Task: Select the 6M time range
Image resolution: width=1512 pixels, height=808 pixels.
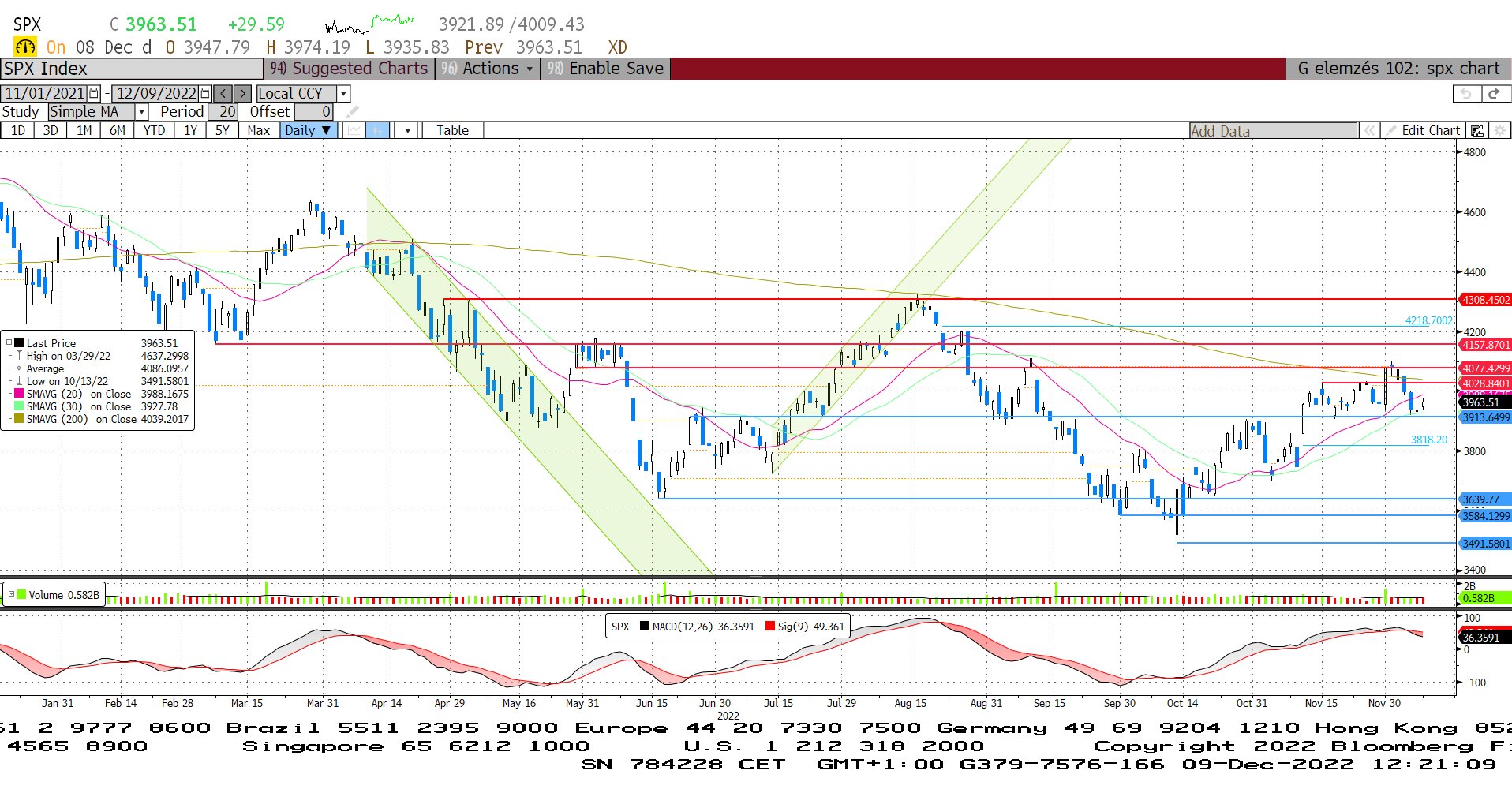Action: click(x=118, y=130)
